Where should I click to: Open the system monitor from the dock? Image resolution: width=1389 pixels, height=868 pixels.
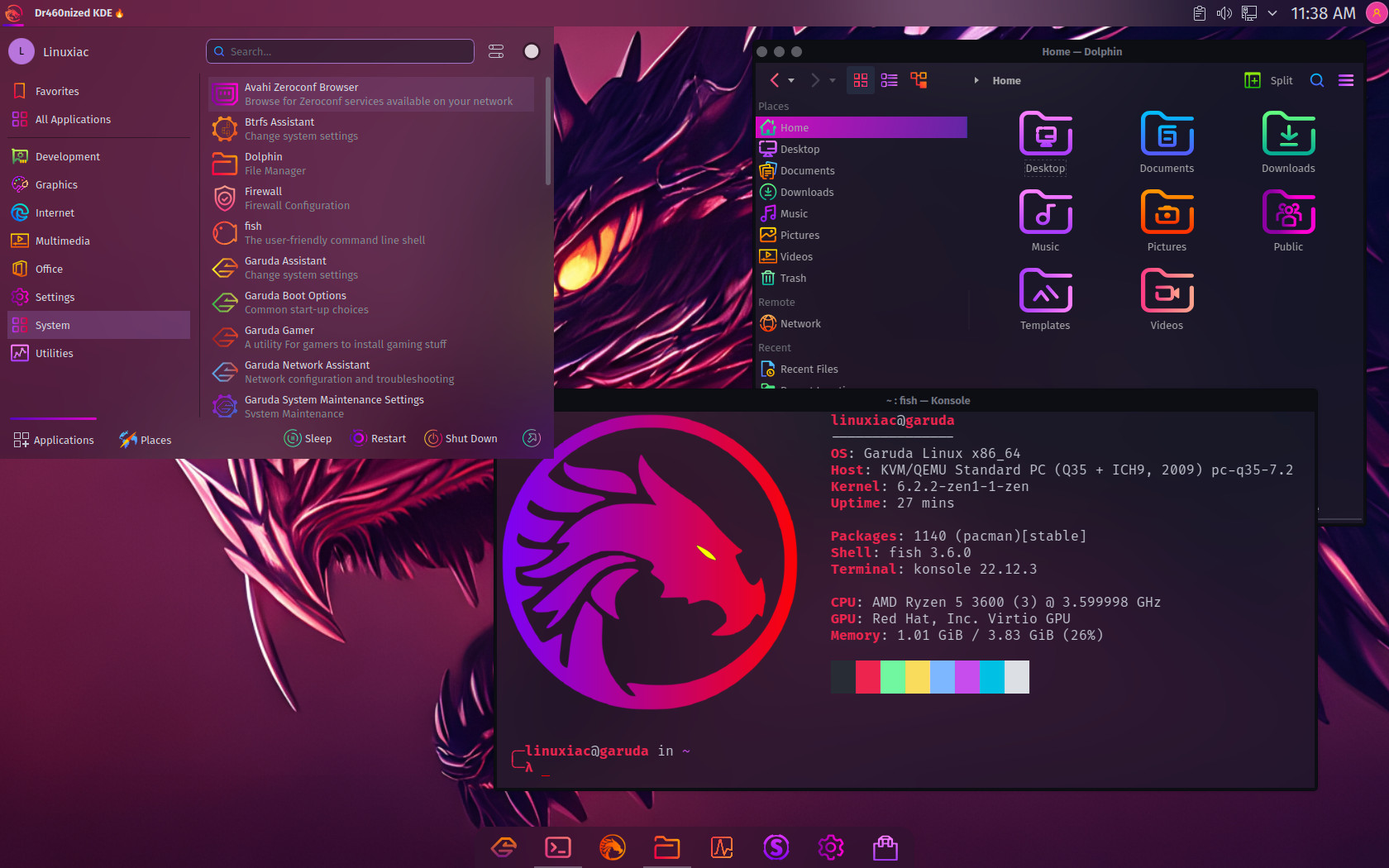pos(722,847)
